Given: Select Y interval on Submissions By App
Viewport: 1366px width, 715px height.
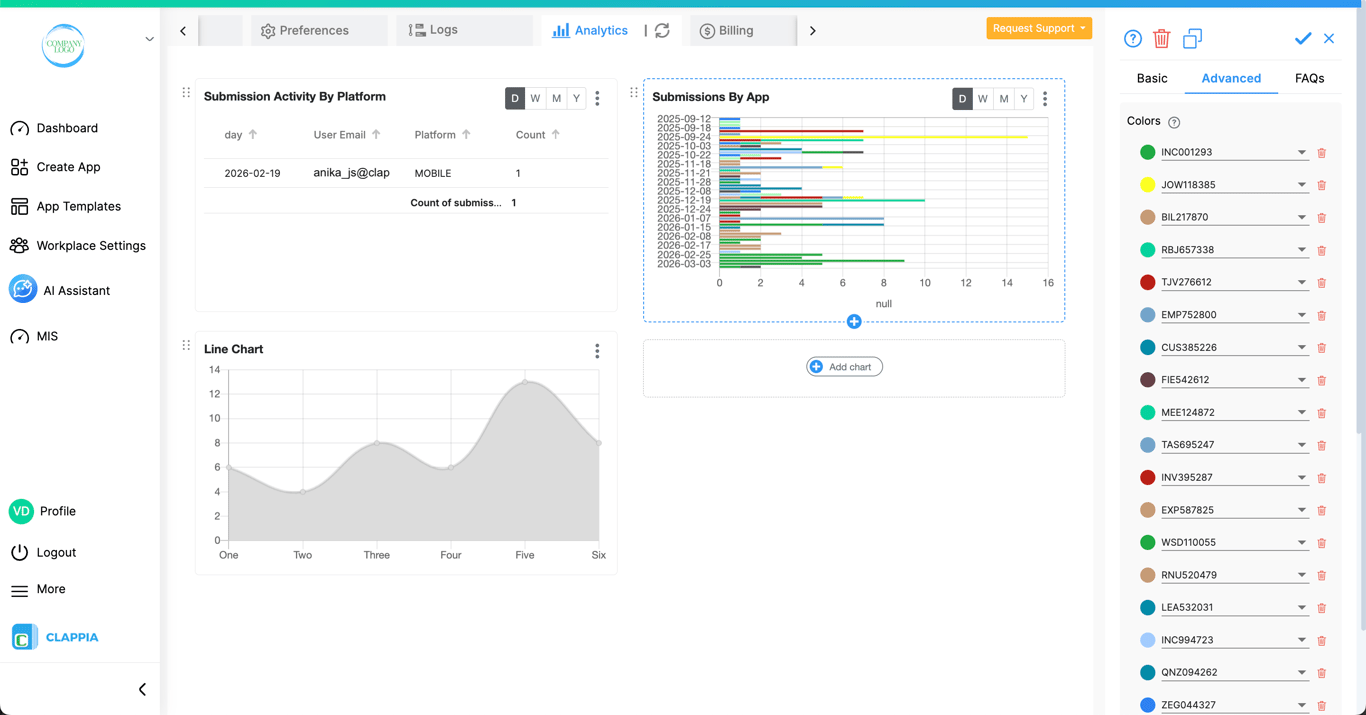Looking at the screenshot, I should 1024,98.
